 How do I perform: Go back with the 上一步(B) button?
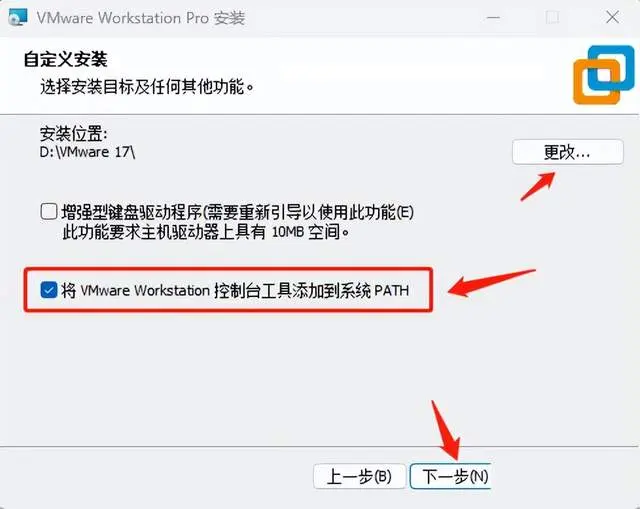coord(360,476)
